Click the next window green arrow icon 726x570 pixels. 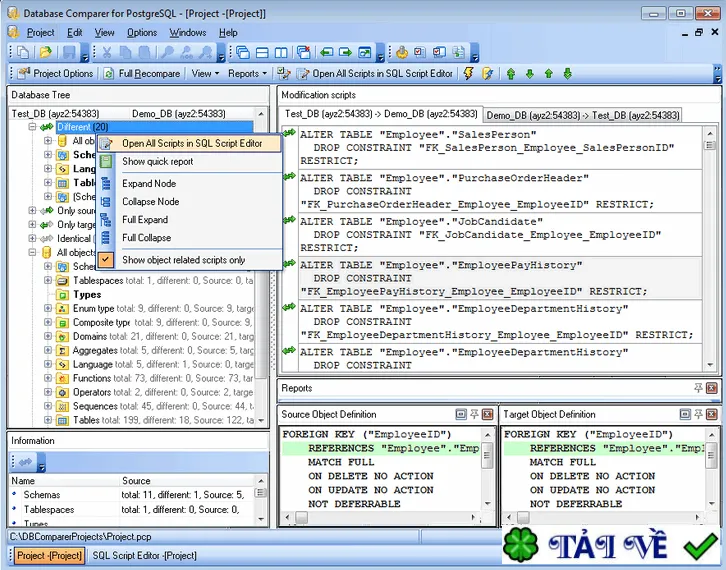point(345,52)
